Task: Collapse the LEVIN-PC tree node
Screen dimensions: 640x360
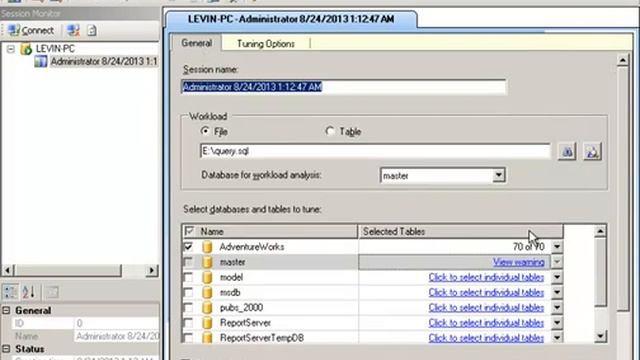Action: coord(11,49)
